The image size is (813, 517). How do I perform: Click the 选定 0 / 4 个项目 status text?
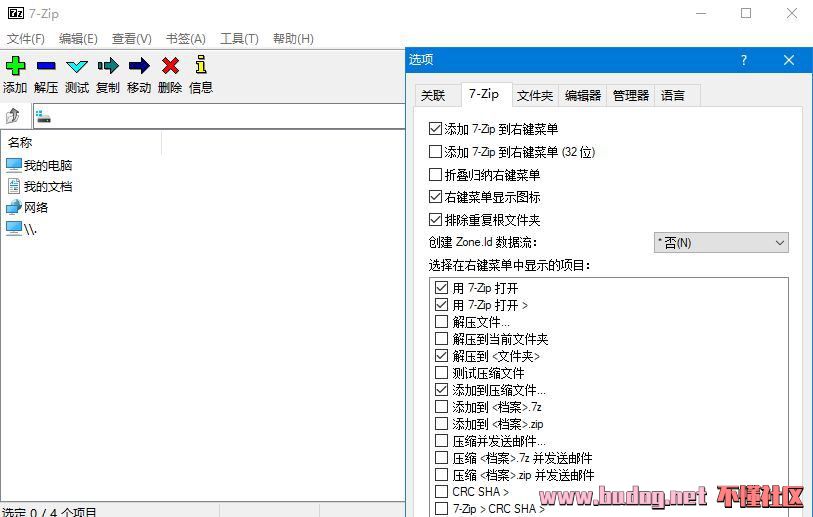[x=49, y=512]
